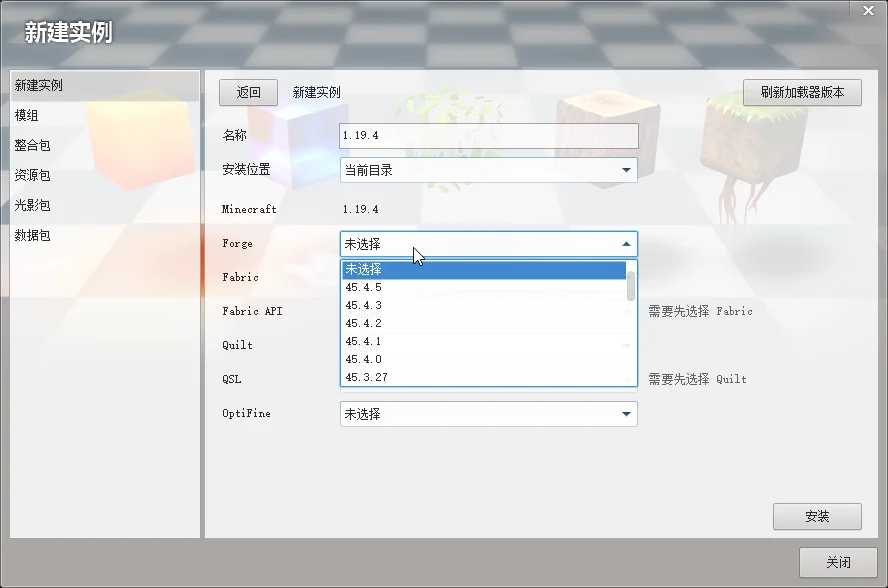
Task: Choose Forge version 45.4.2
Action: pyautogui.click(x=484, y=323)
